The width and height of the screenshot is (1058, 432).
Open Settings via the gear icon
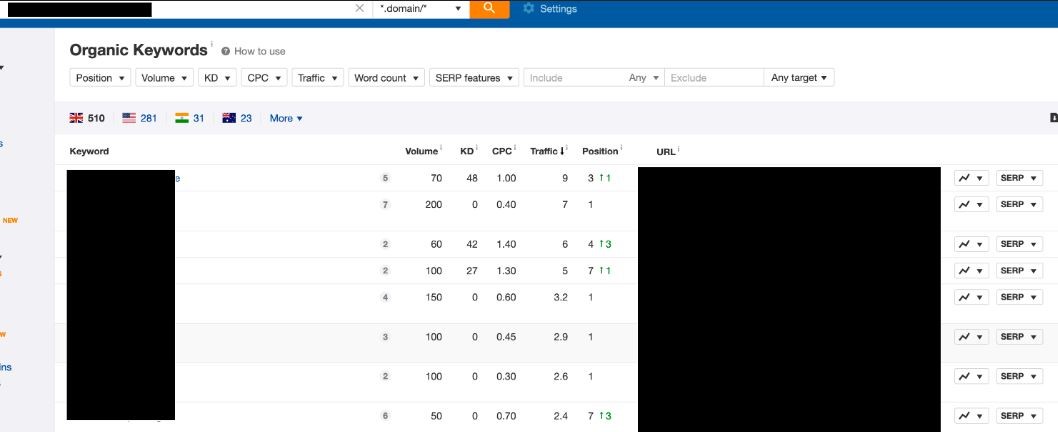(x=529, y=9)
